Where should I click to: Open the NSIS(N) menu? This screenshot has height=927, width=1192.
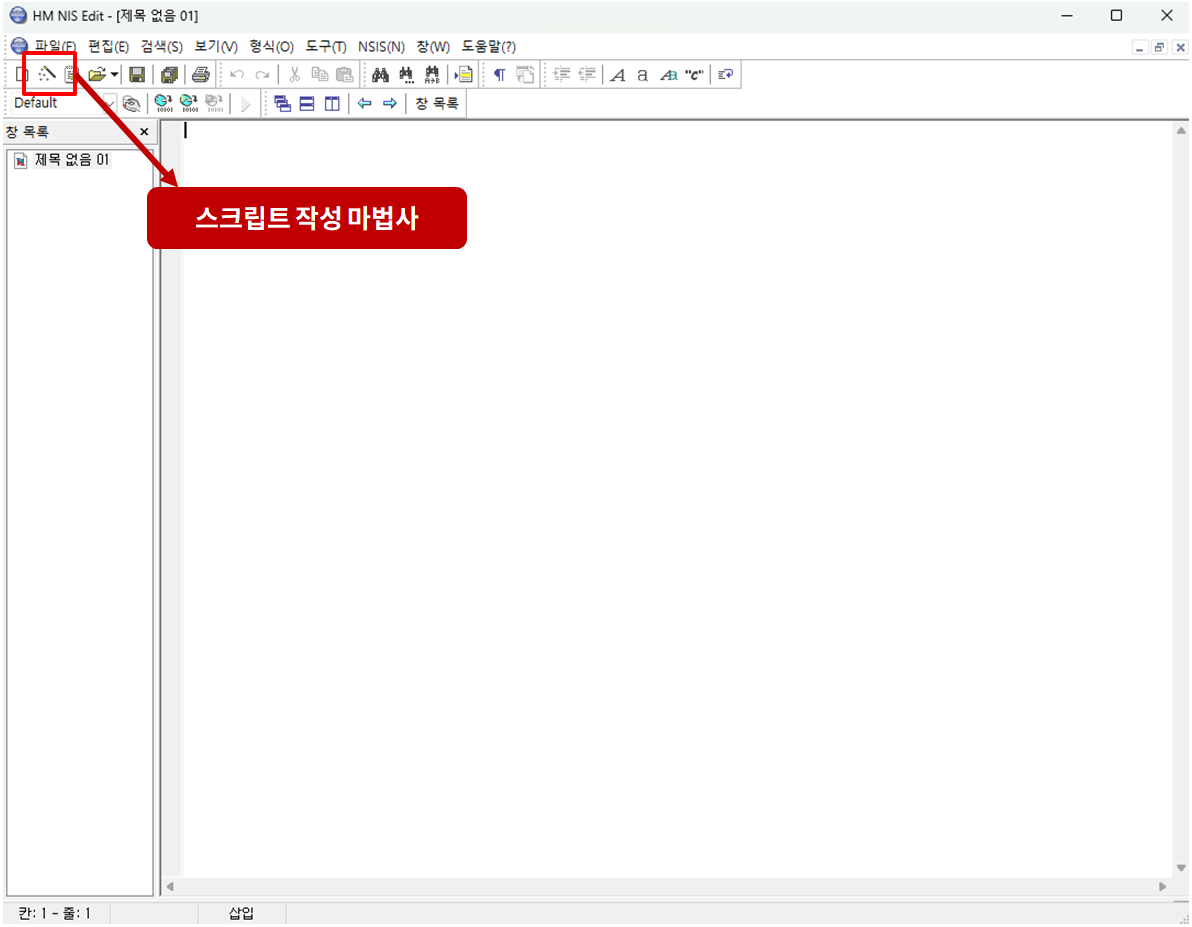tap(381, 46)
